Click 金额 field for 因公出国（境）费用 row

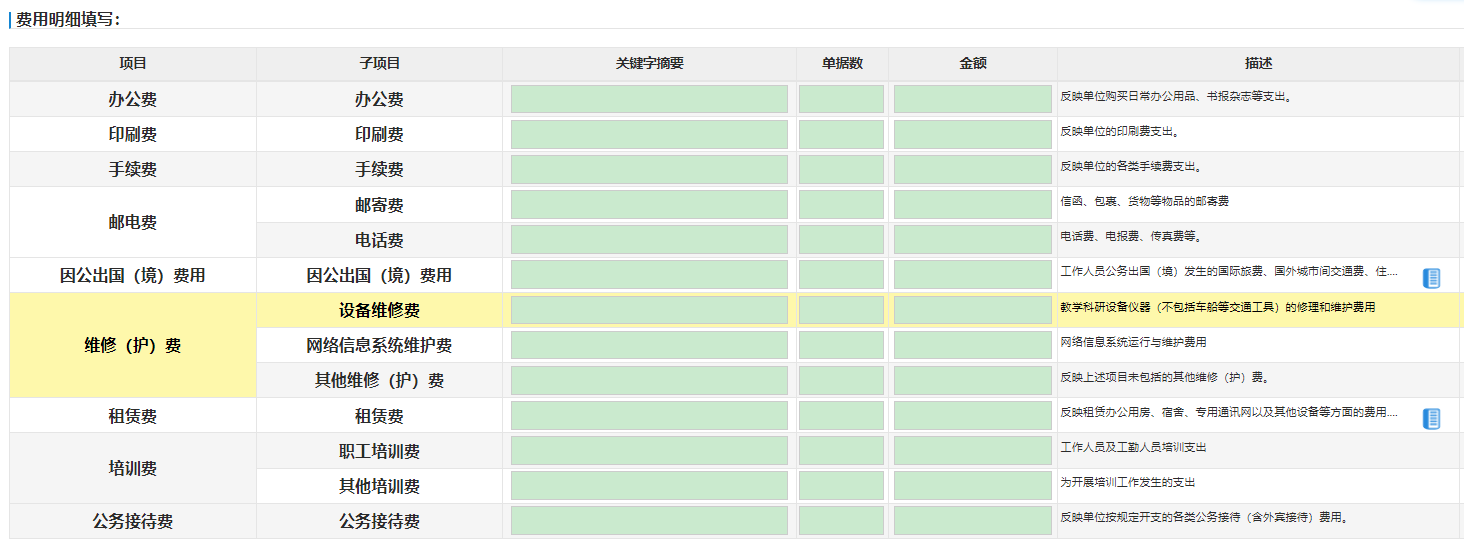pyautogui.click(x=972, y=275)
